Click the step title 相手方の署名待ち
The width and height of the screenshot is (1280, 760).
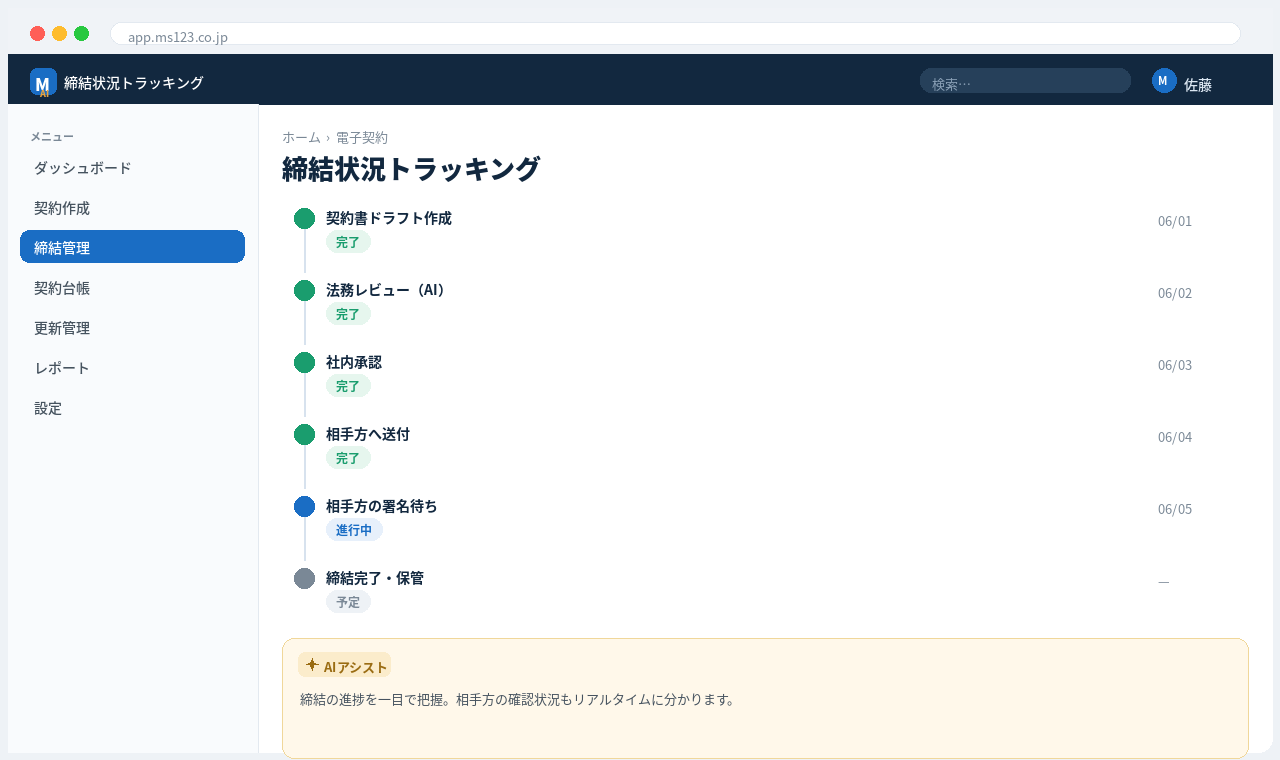coord(382,506)
